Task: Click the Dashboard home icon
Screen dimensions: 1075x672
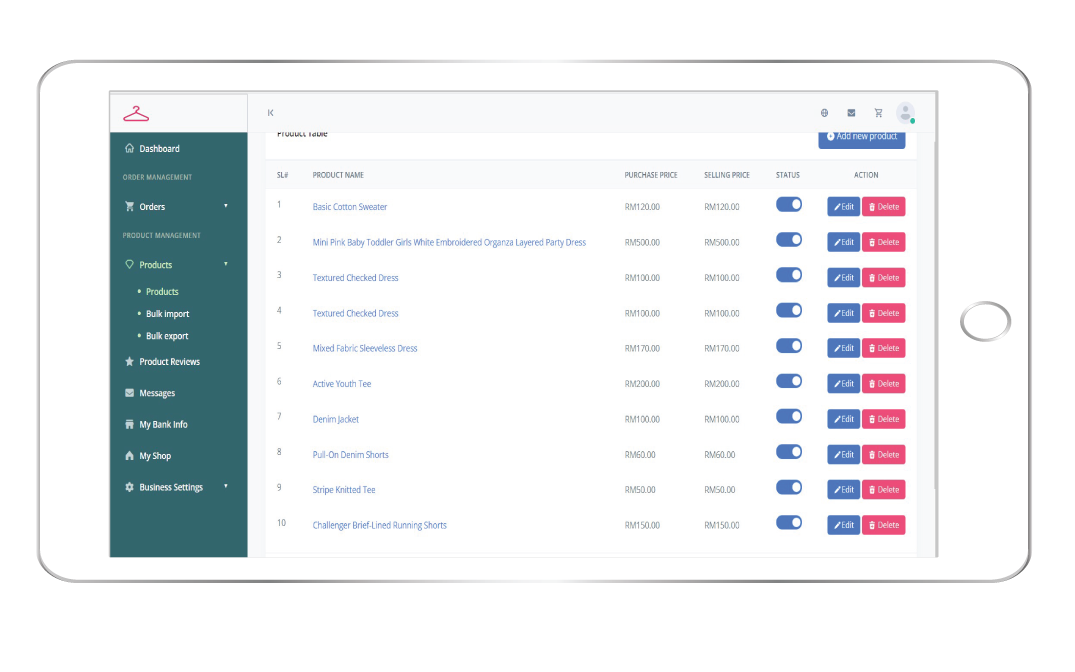Action: click(129, 149)
